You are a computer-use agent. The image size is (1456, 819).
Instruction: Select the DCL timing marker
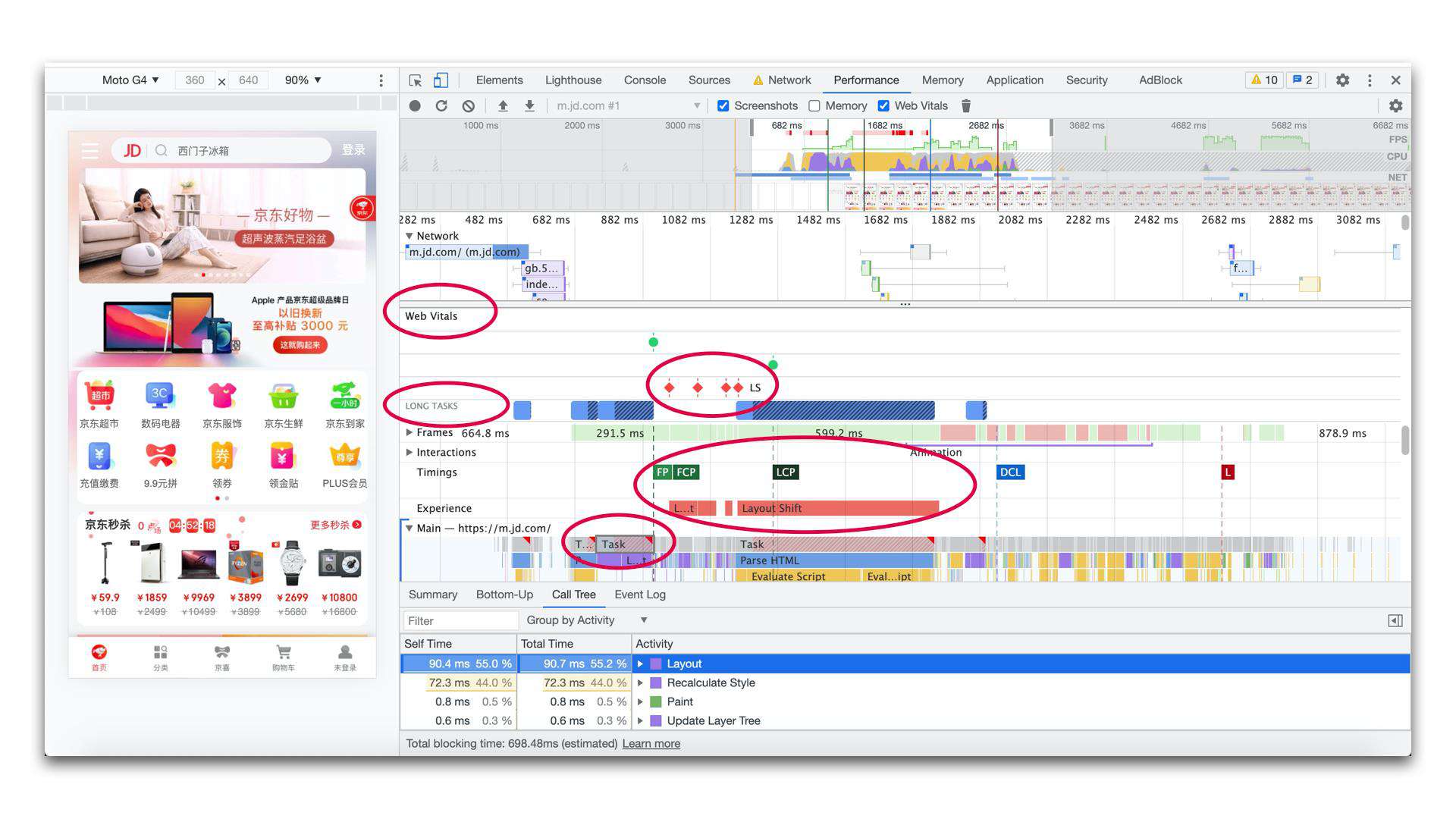click(x=1010, y=472)
